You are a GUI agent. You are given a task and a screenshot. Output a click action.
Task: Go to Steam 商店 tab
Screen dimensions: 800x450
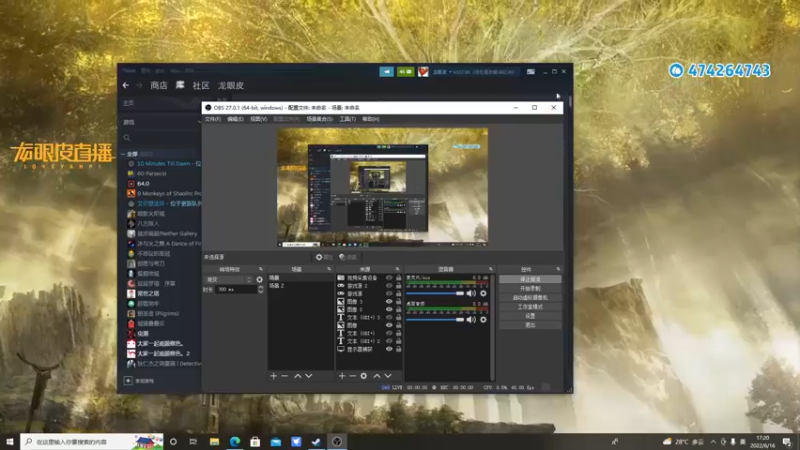159,85
